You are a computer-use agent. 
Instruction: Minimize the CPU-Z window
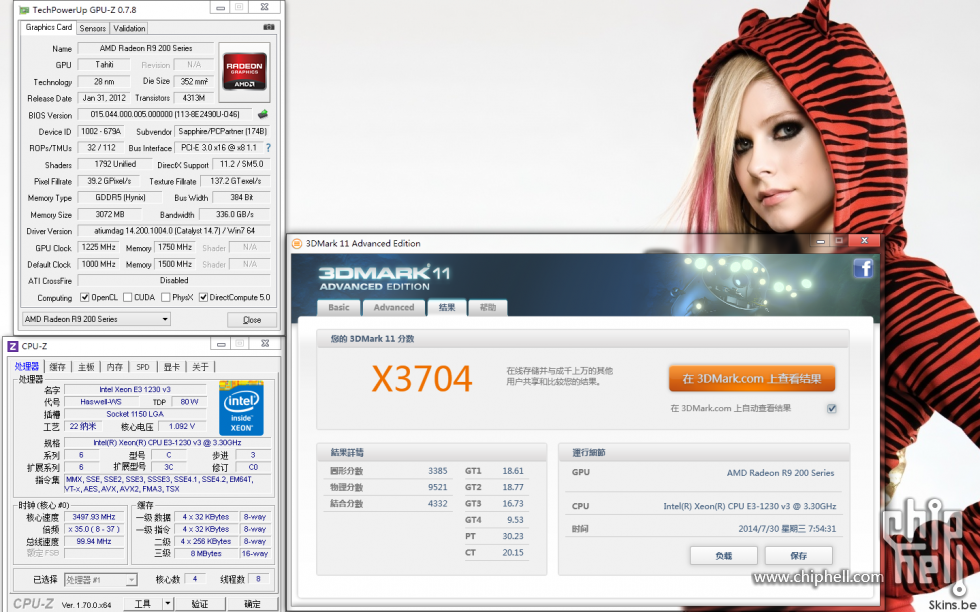coord(221,344)
